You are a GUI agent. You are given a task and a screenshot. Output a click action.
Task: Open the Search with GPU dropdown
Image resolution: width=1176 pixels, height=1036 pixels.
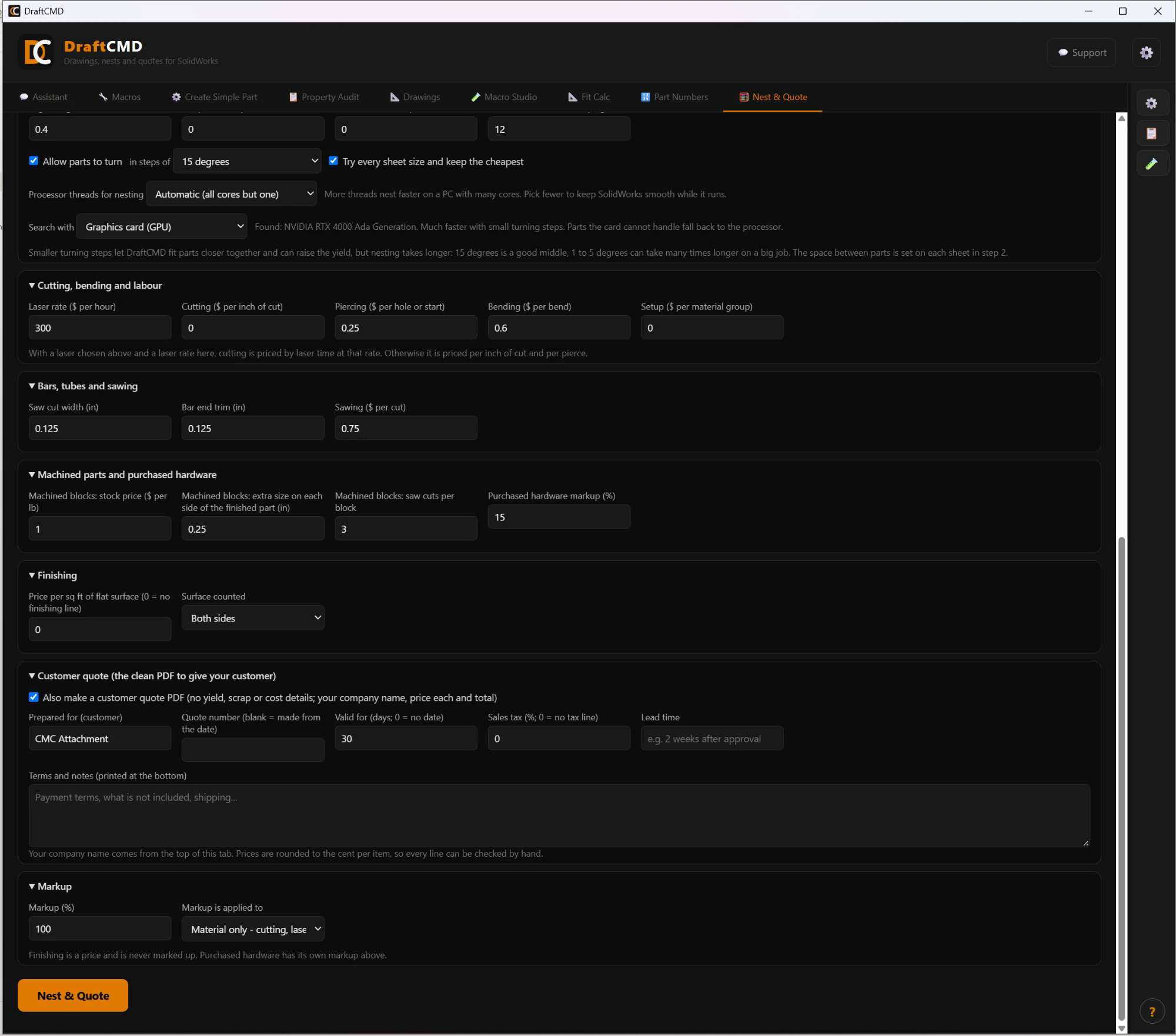[162, 226]
